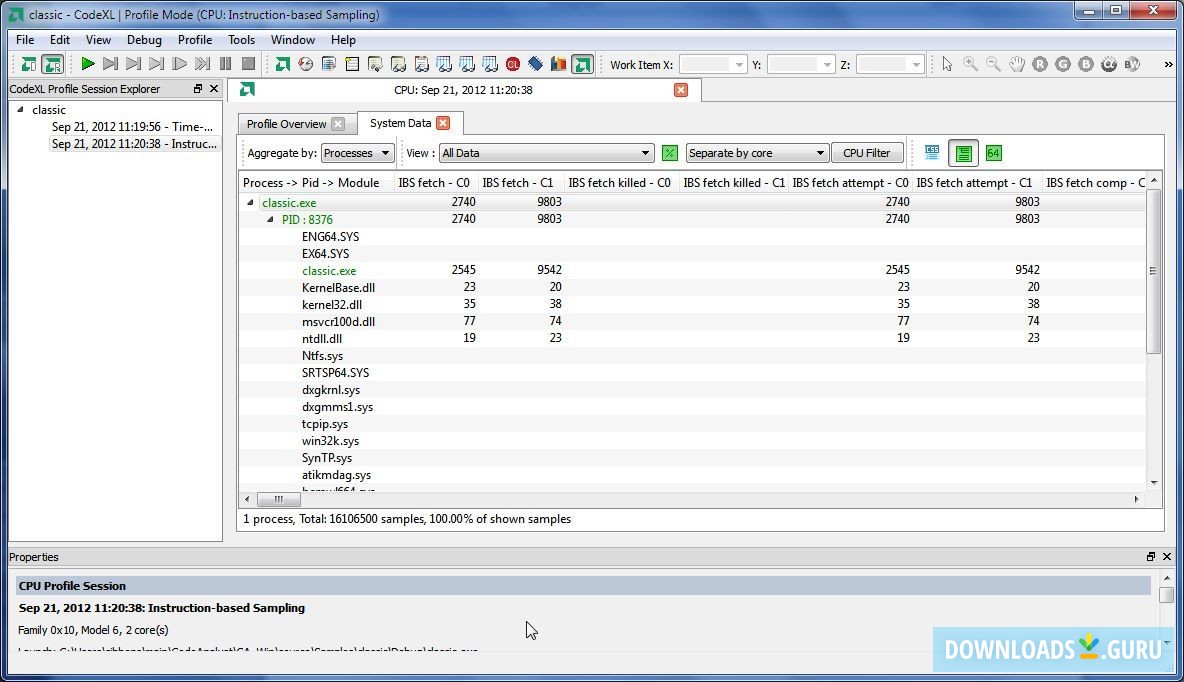Viewport: 1184px width, 682px height.
Task: Open the View All Data dropdown
Action: point(546,153)
